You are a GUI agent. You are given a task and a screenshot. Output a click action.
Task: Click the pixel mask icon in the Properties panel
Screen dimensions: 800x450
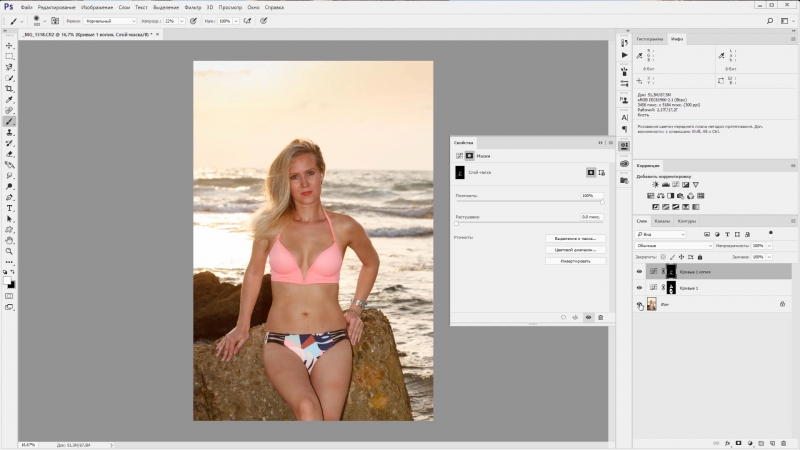(x=590, y=172)
